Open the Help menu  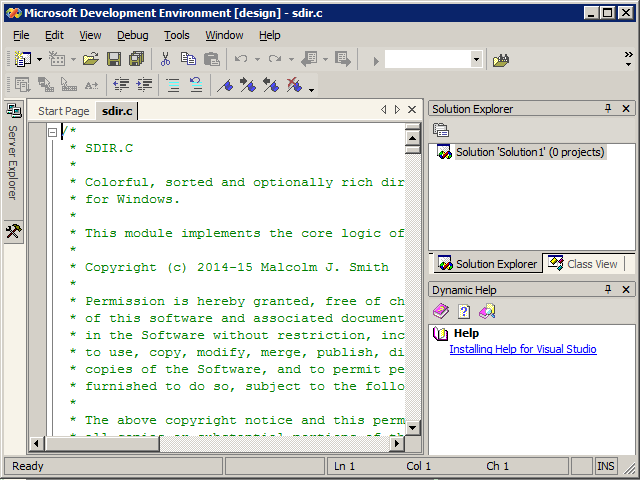(x=269, y=36)
